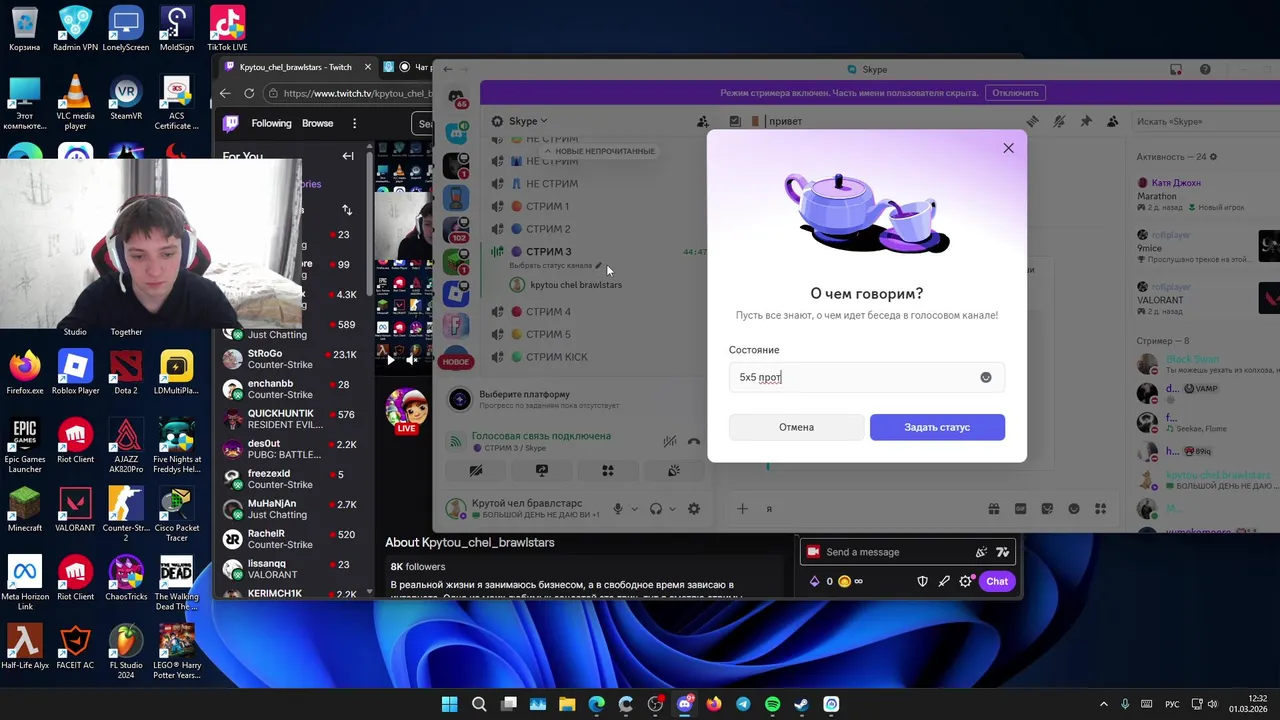
Task: Open Spotify from the taskbar
Action: tap(772, 704)
